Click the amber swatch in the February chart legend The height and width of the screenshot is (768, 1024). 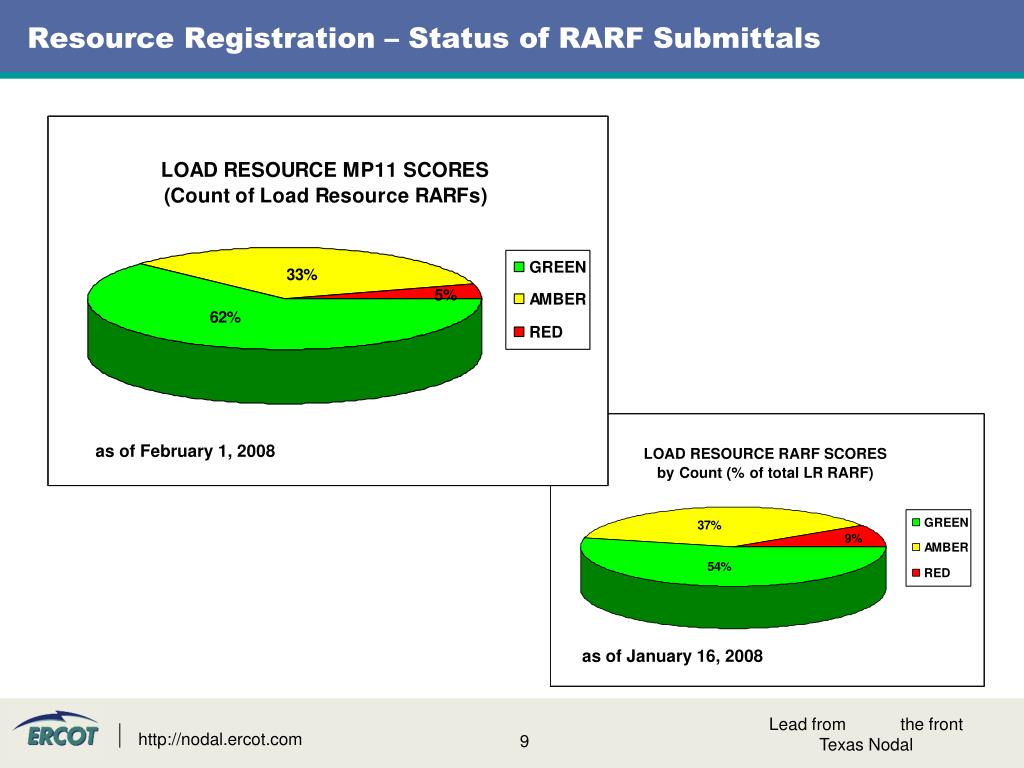point(519,299)
